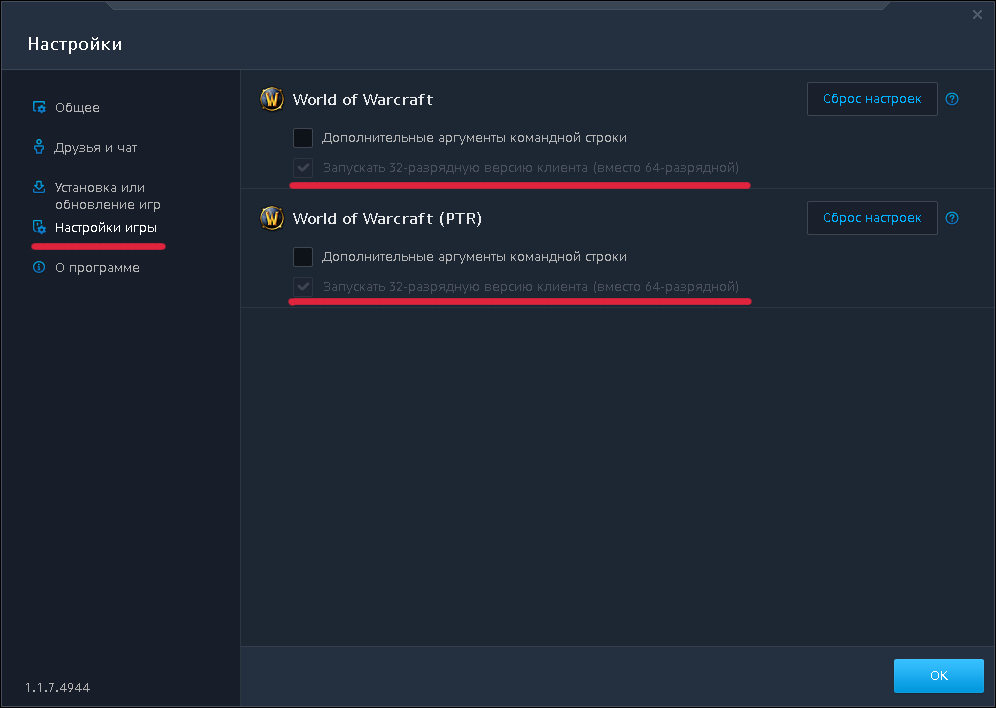This screenshot has width=996, height=708.
Task: Switch to the О программе section
Action: point(97,268)
